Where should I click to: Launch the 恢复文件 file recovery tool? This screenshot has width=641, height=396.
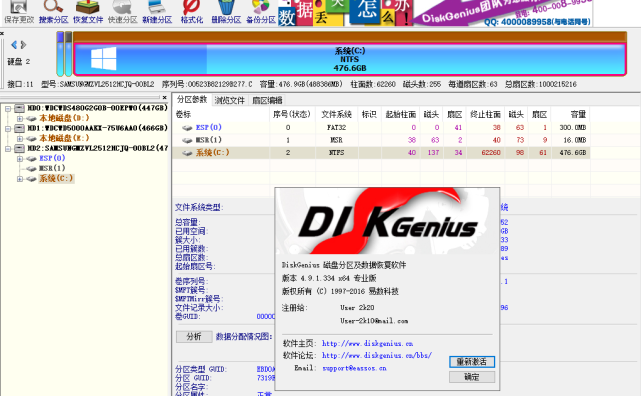(88, 11)
